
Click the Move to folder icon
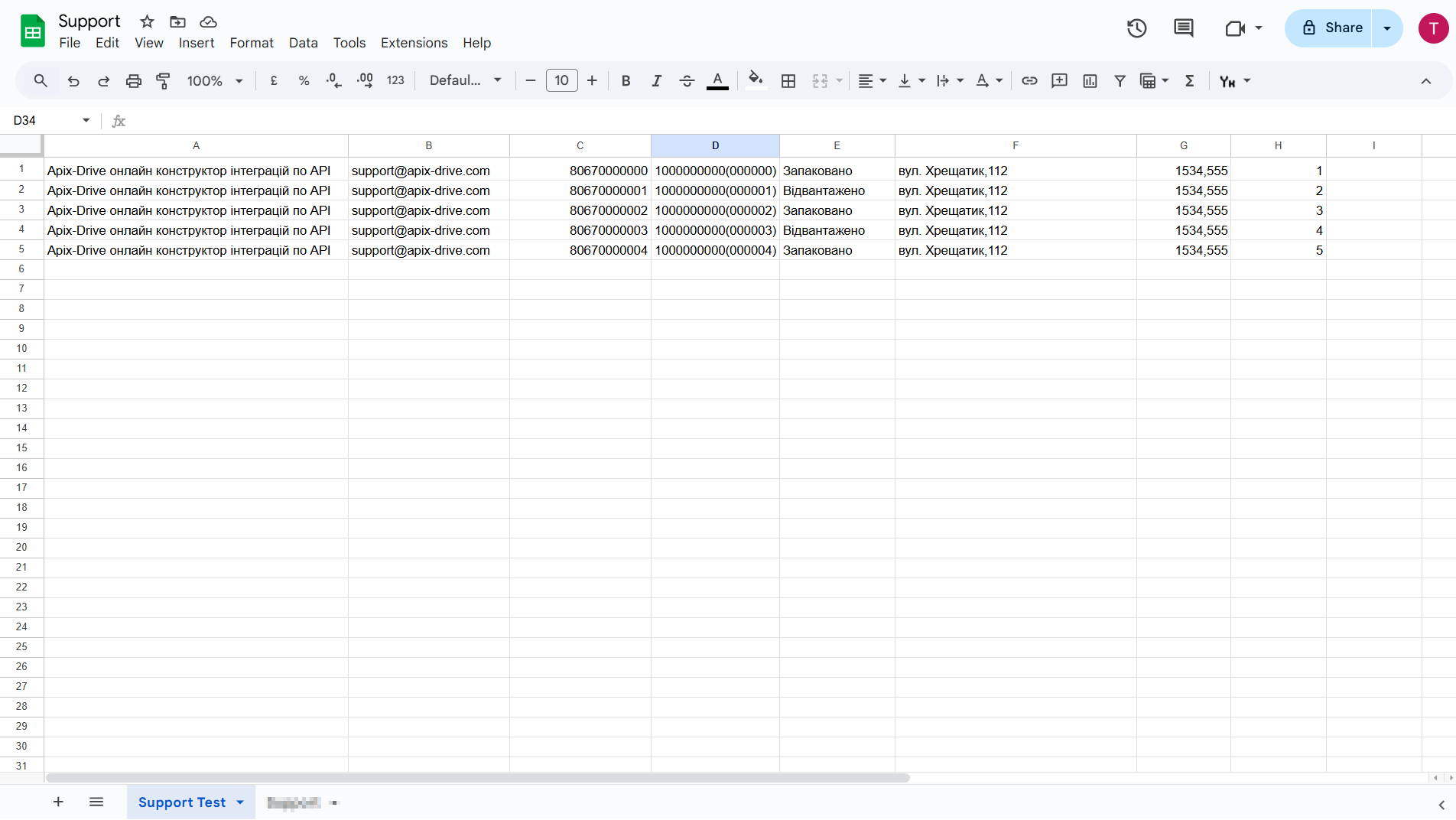click(177, 21)
